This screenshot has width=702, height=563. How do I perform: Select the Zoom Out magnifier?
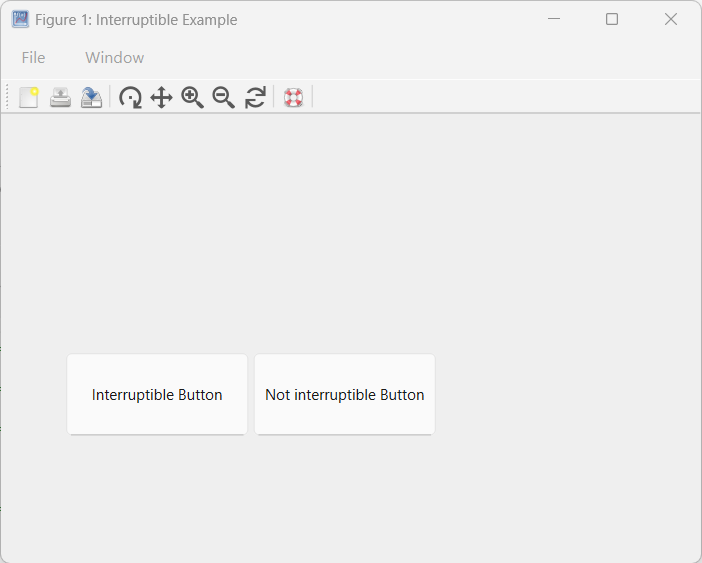tap(223, 97)
